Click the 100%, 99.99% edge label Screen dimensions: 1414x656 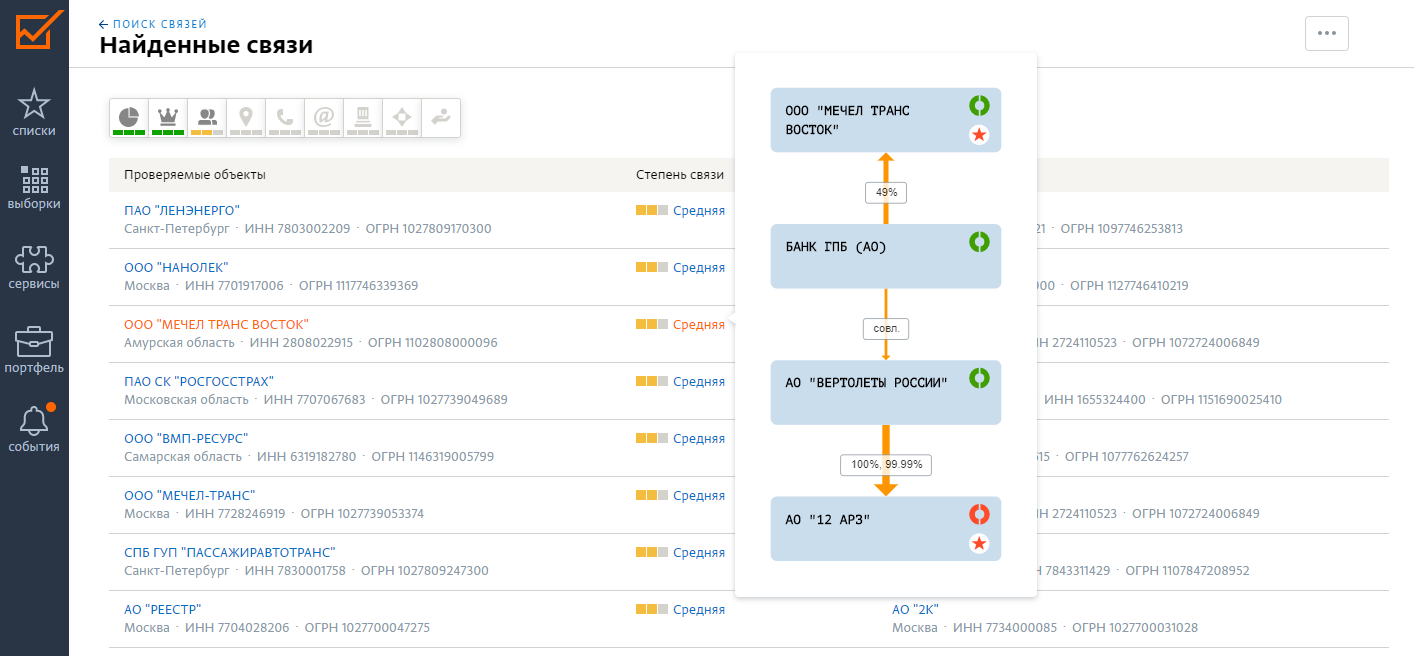[885, 465]
